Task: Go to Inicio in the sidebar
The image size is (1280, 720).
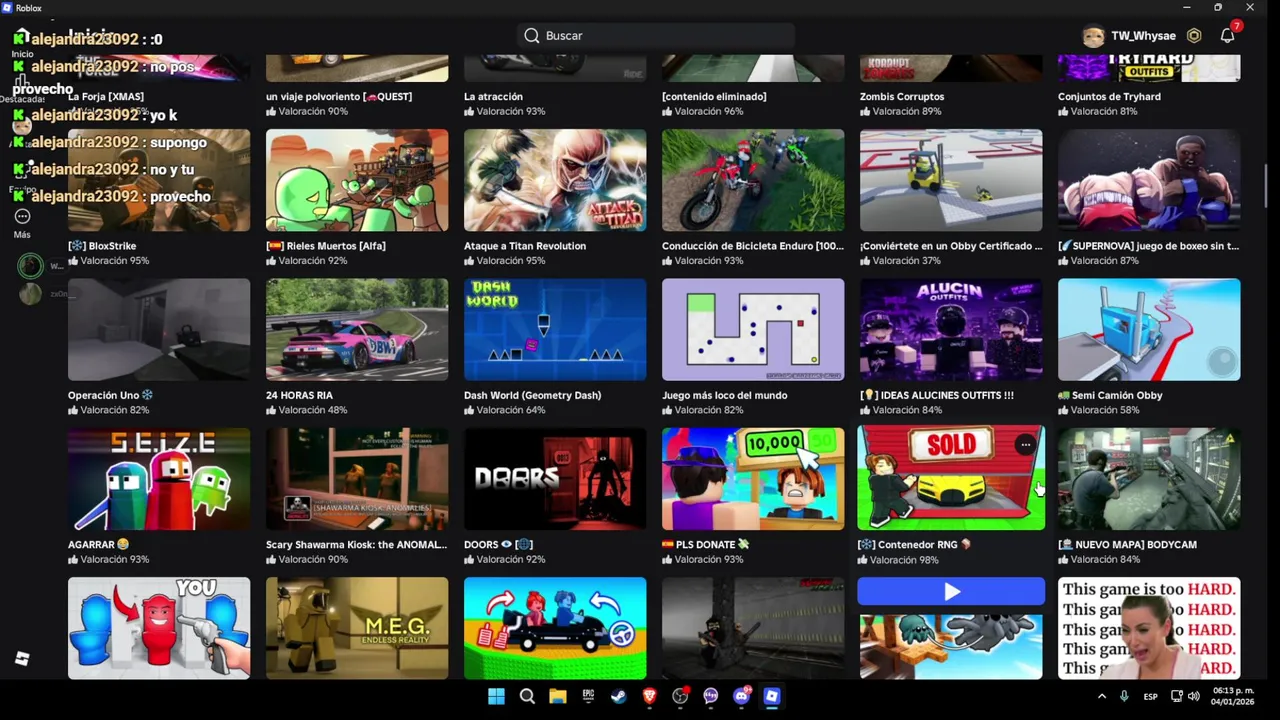Action: click(22, 44)
